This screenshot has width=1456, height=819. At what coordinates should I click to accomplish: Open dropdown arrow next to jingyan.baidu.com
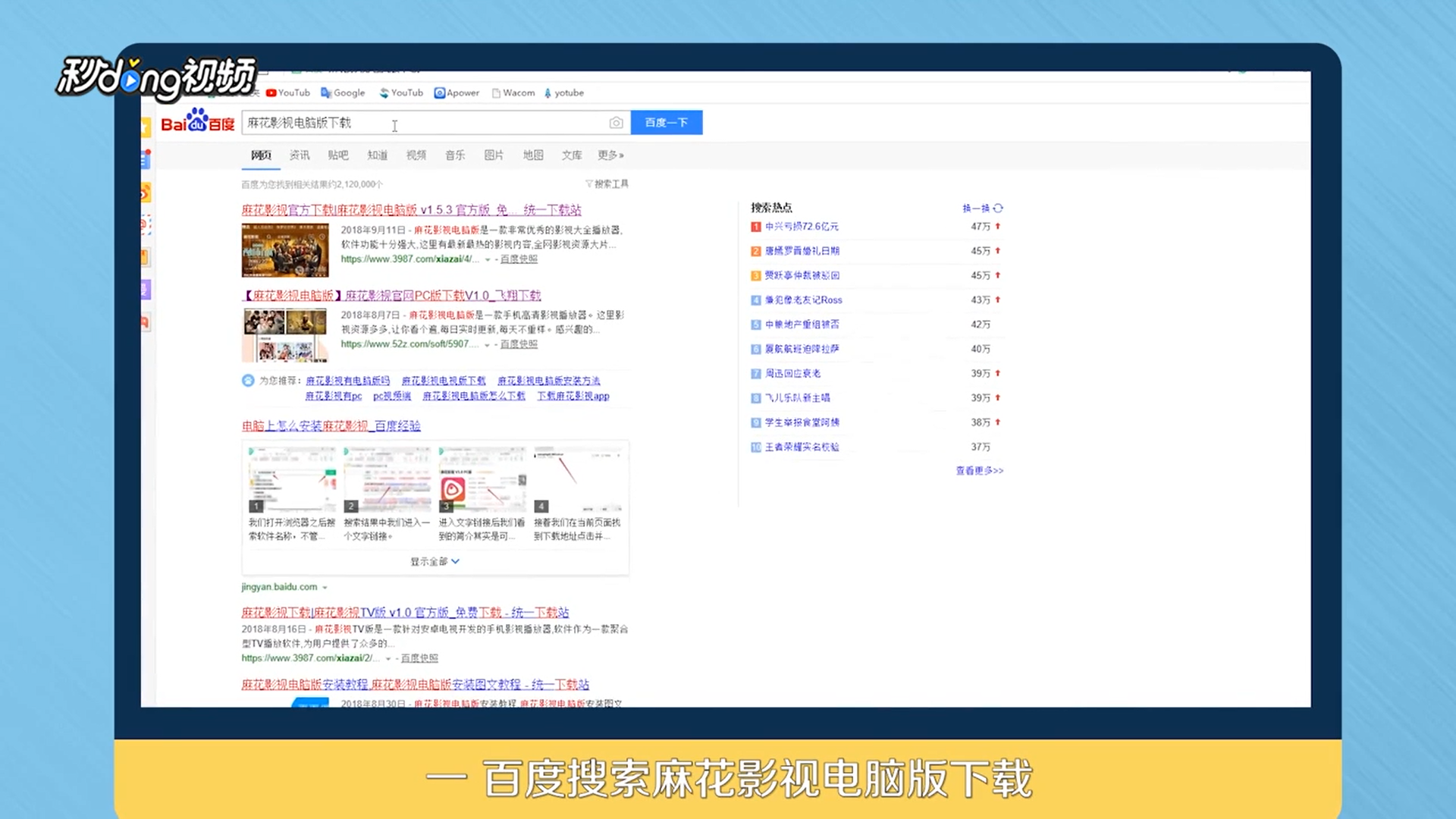(325, 588)
